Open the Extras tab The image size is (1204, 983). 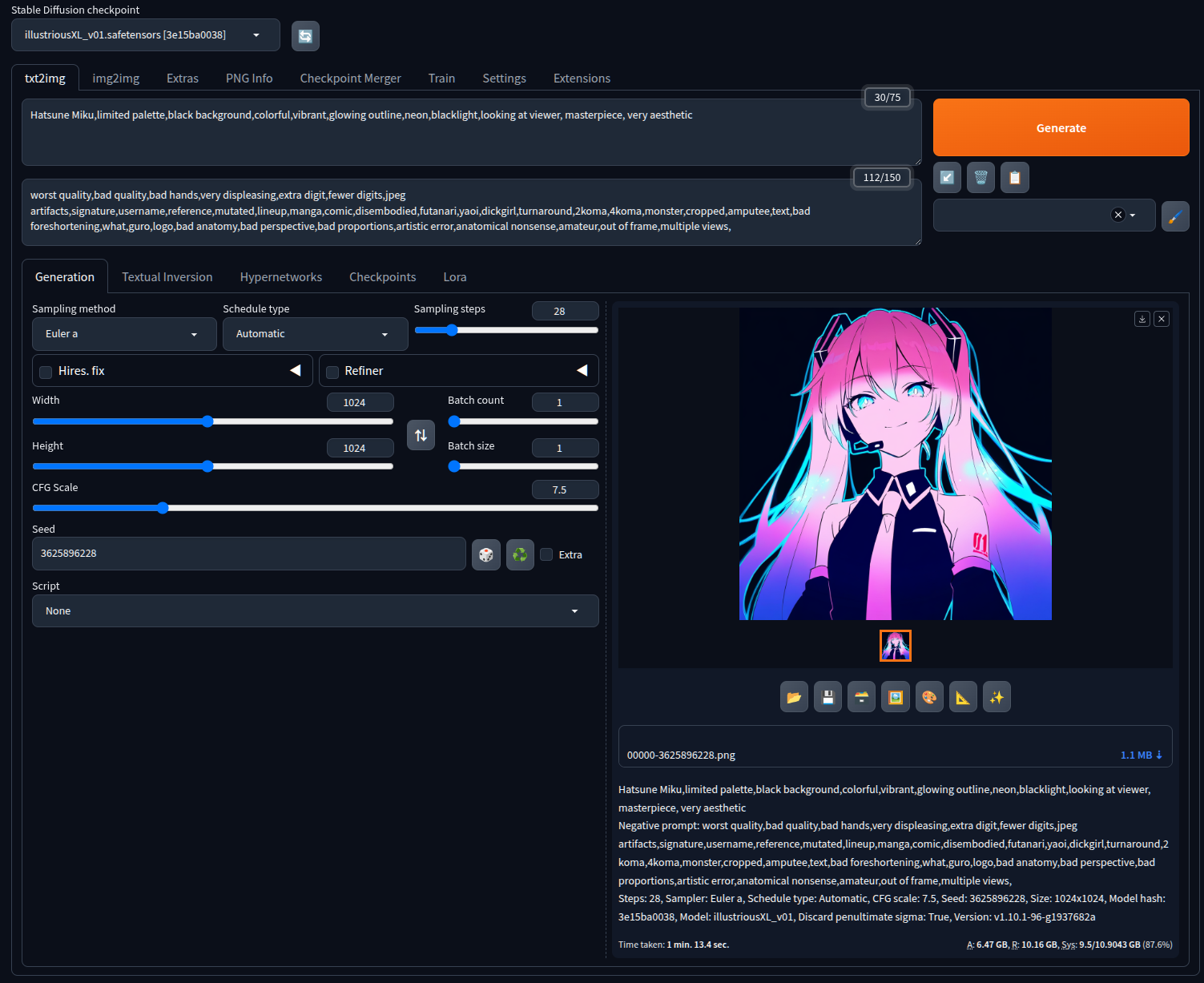[x=183, y=79]
